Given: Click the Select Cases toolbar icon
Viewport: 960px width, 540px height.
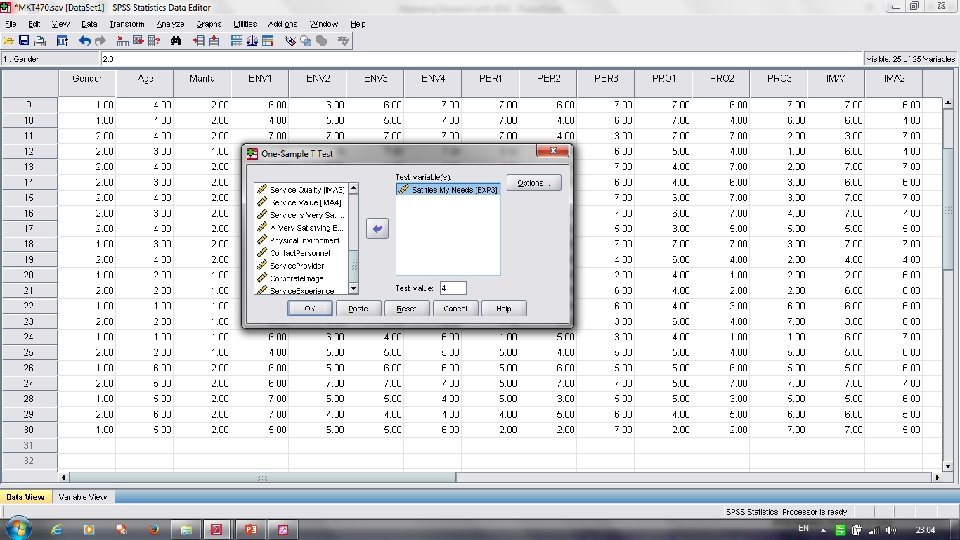Looking at the screenshot, I should click(x=268, y=41).
